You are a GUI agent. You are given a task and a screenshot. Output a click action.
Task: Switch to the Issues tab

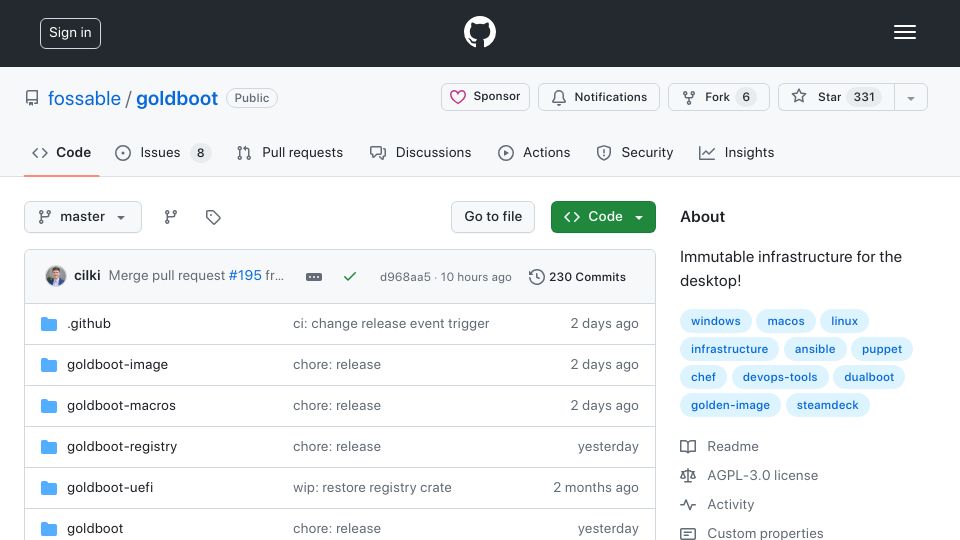pos(162,152)
